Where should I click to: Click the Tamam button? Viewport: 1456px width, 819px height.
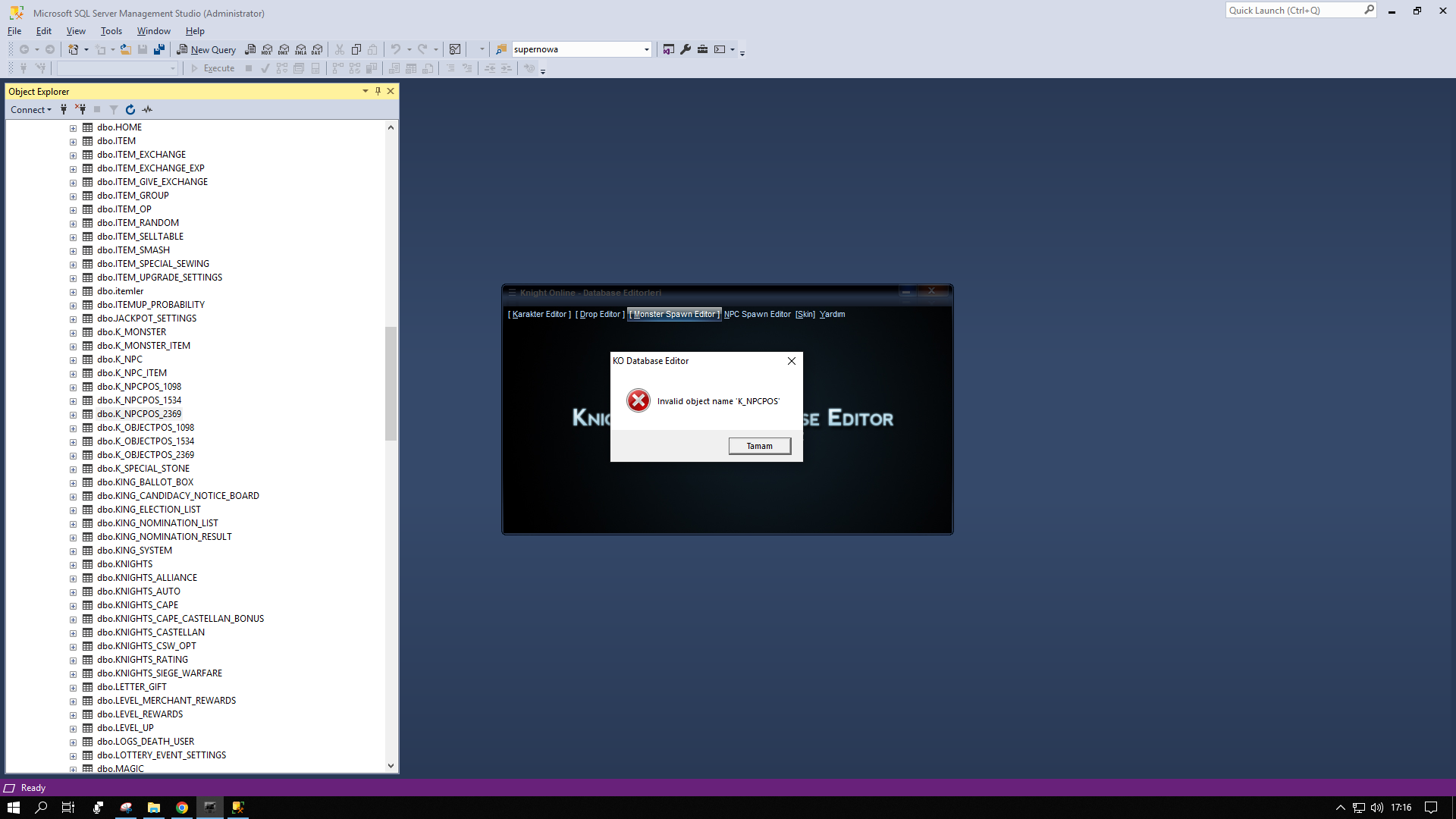(x=759, y=446)
